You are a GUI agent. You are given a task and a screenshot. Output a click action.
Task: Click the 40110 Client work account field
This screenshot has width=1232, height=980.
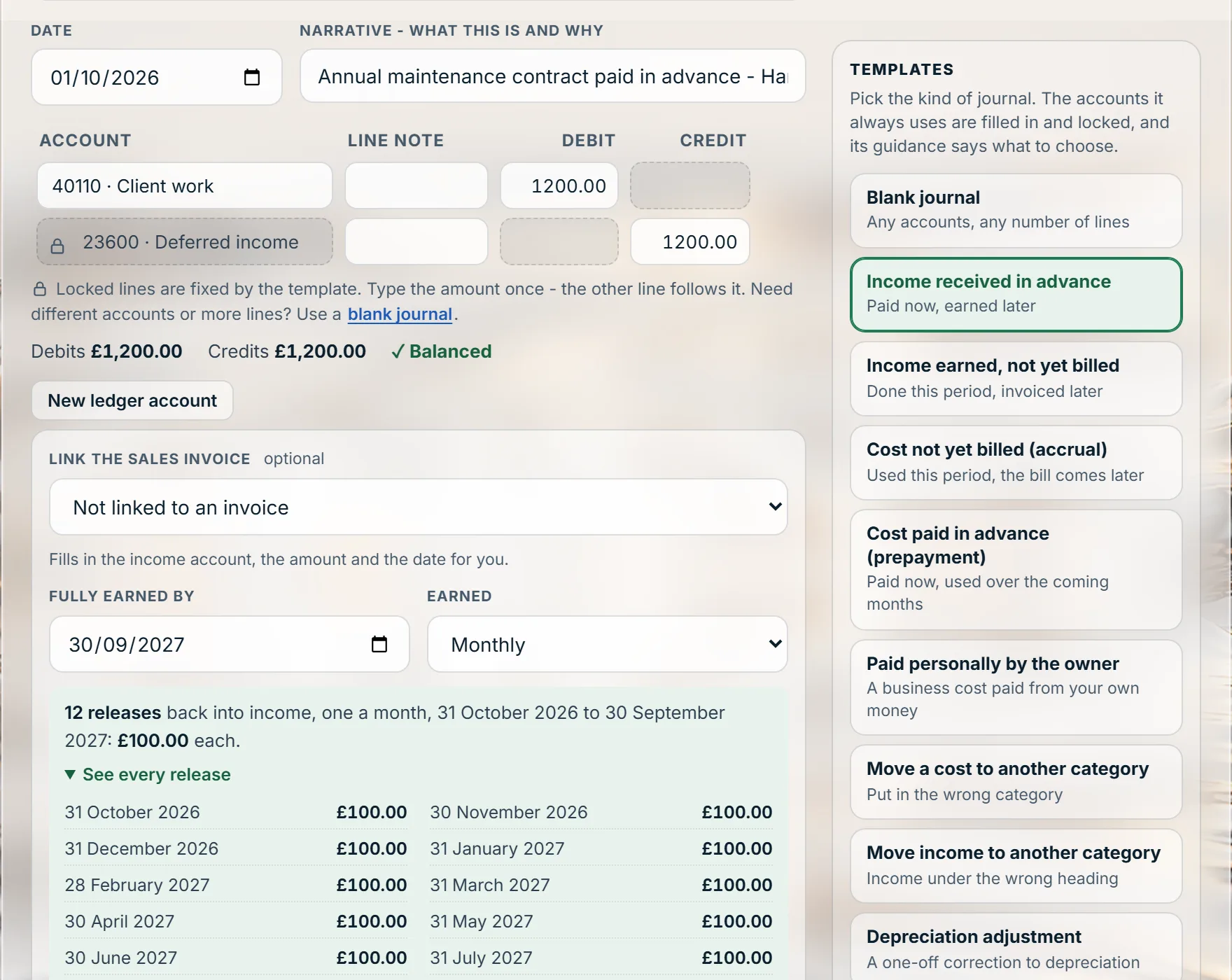coord(185,185)
